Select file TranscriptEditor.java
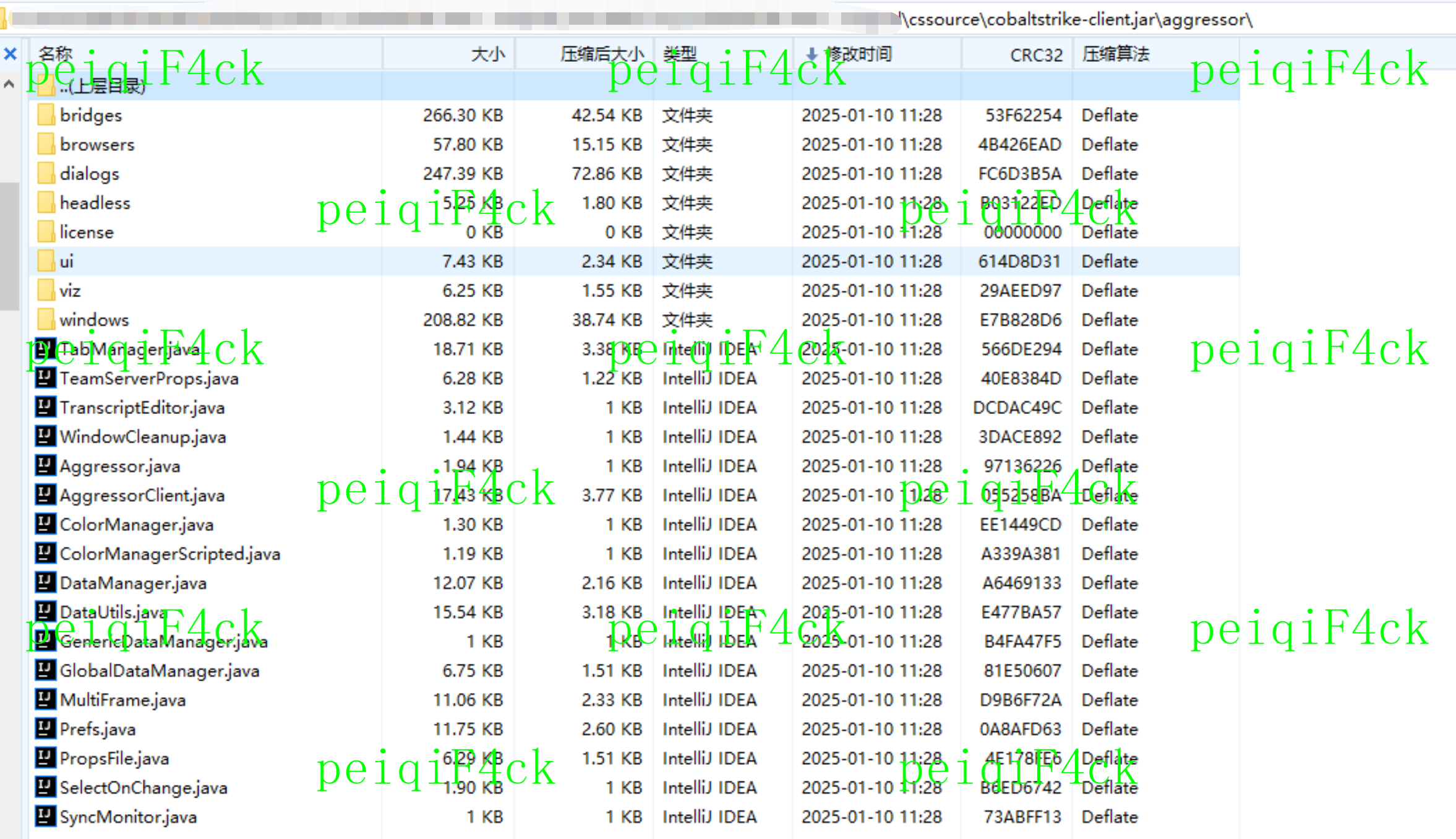1456x839 pixels. [x=142, y=408]
